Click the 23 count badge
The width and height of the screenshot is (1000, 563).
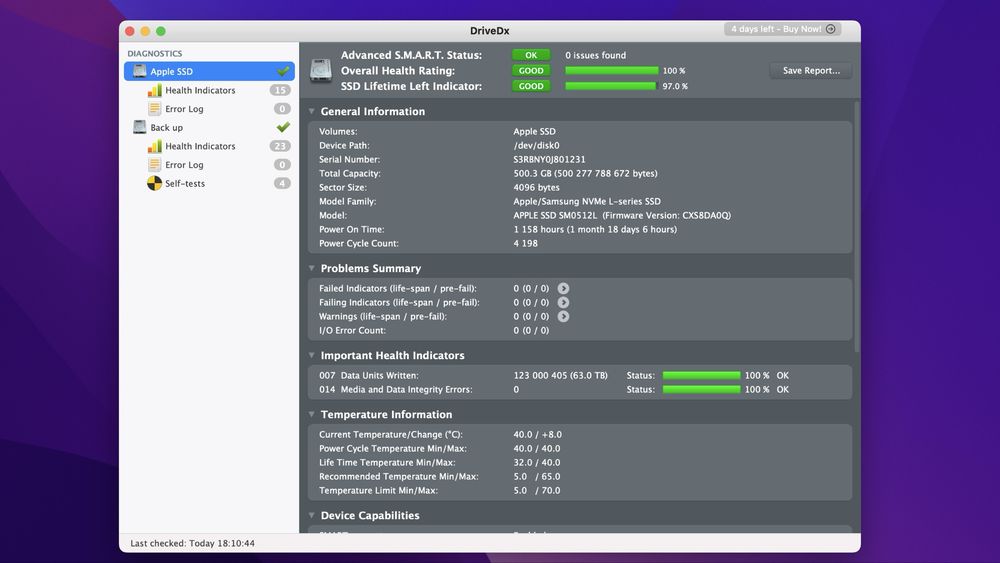coord(280,146)
